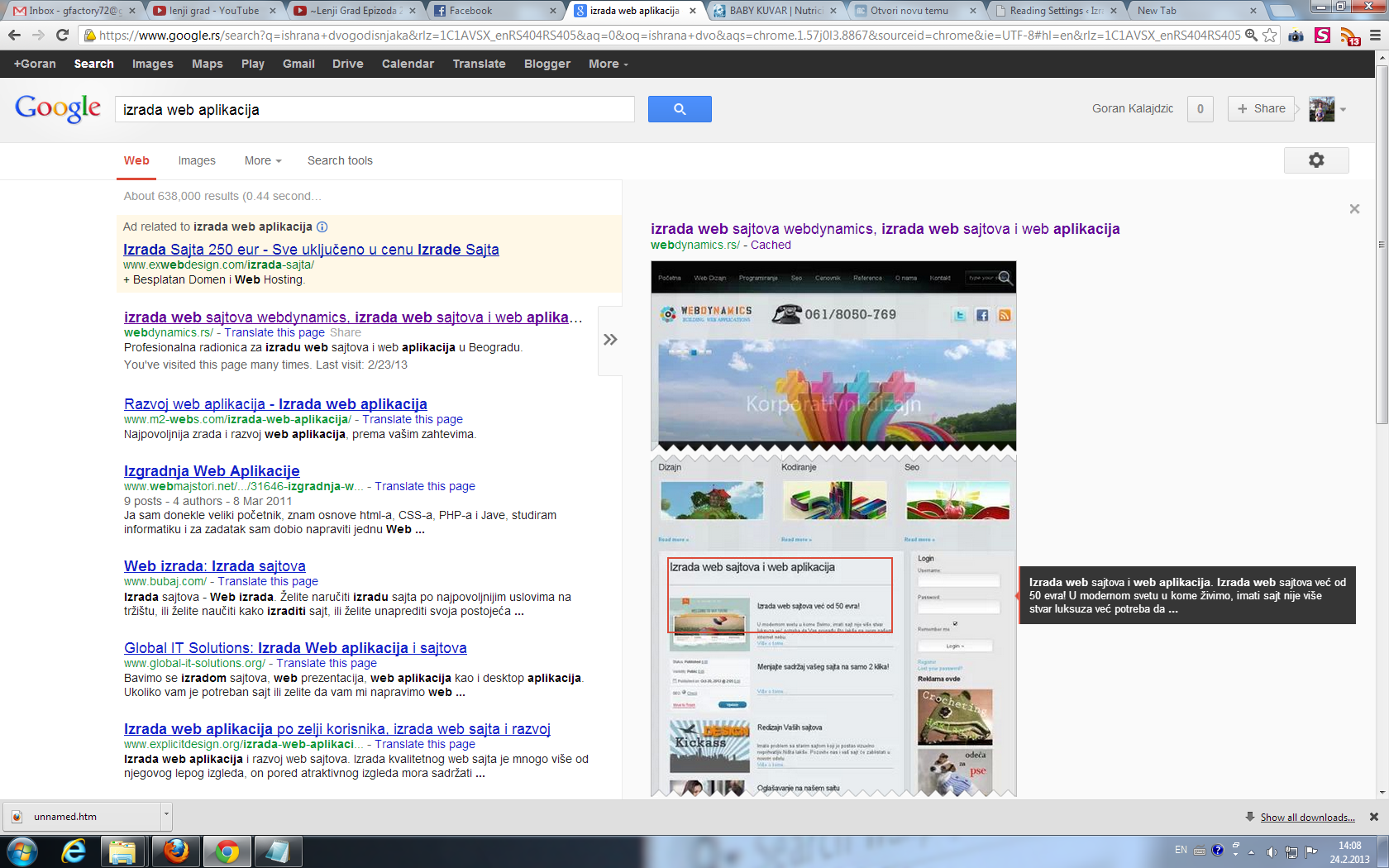1389x868 pixels.
Task: Switch to the Reading Settings tab
Action: (1056, 11)
